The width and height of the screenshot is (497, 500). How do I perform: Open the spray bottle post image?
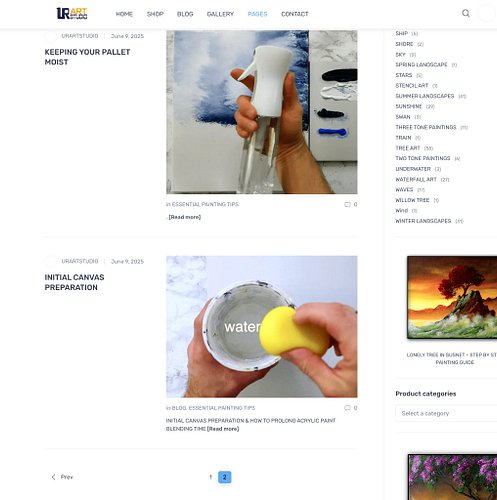[262, 112]
